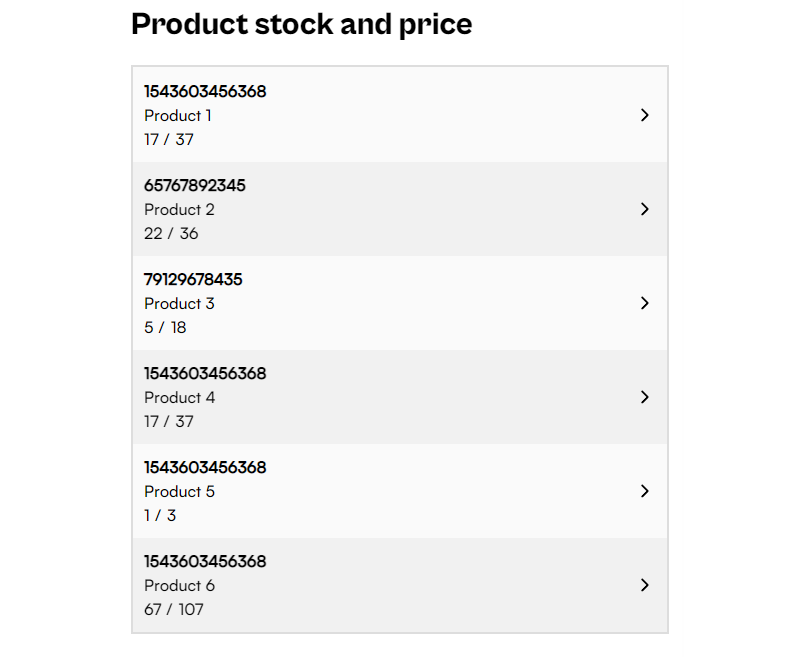The width and height of the screenshot is (800, 657).
Task: Select the Product 6 list row
Action: tap(400, 585)
